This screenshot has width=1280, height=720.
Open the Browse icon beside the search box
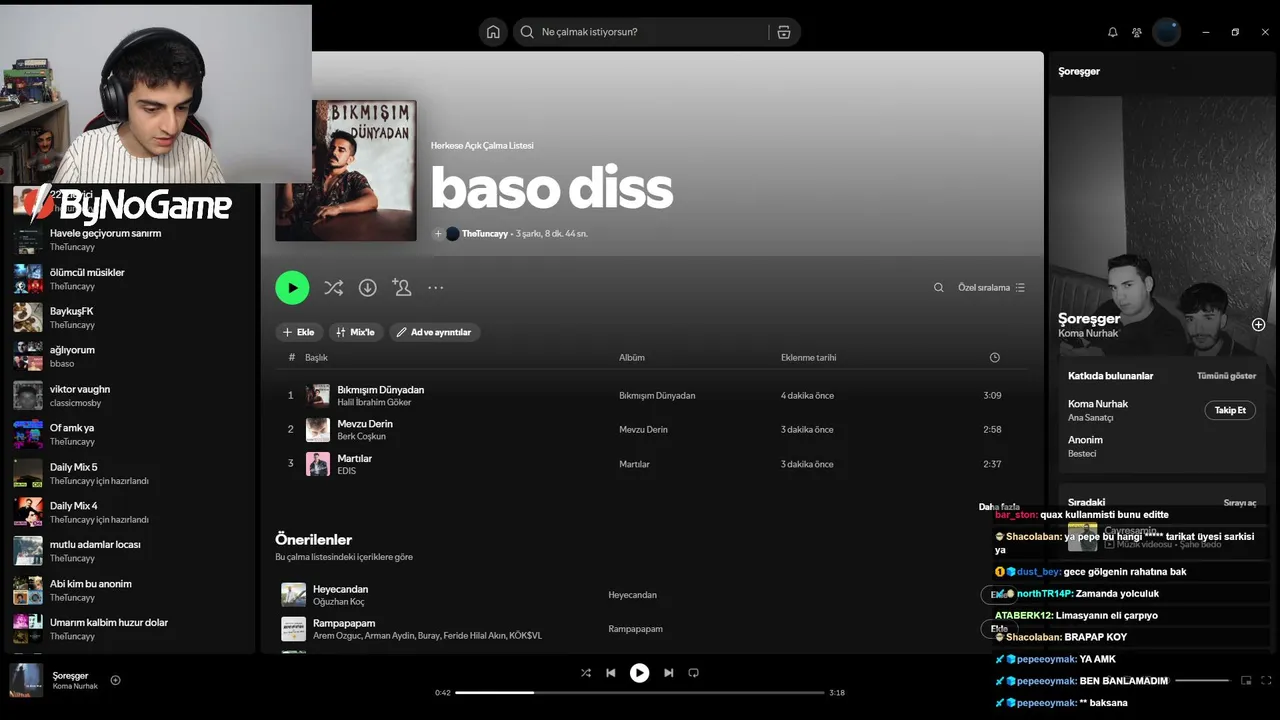pos(784,32)
